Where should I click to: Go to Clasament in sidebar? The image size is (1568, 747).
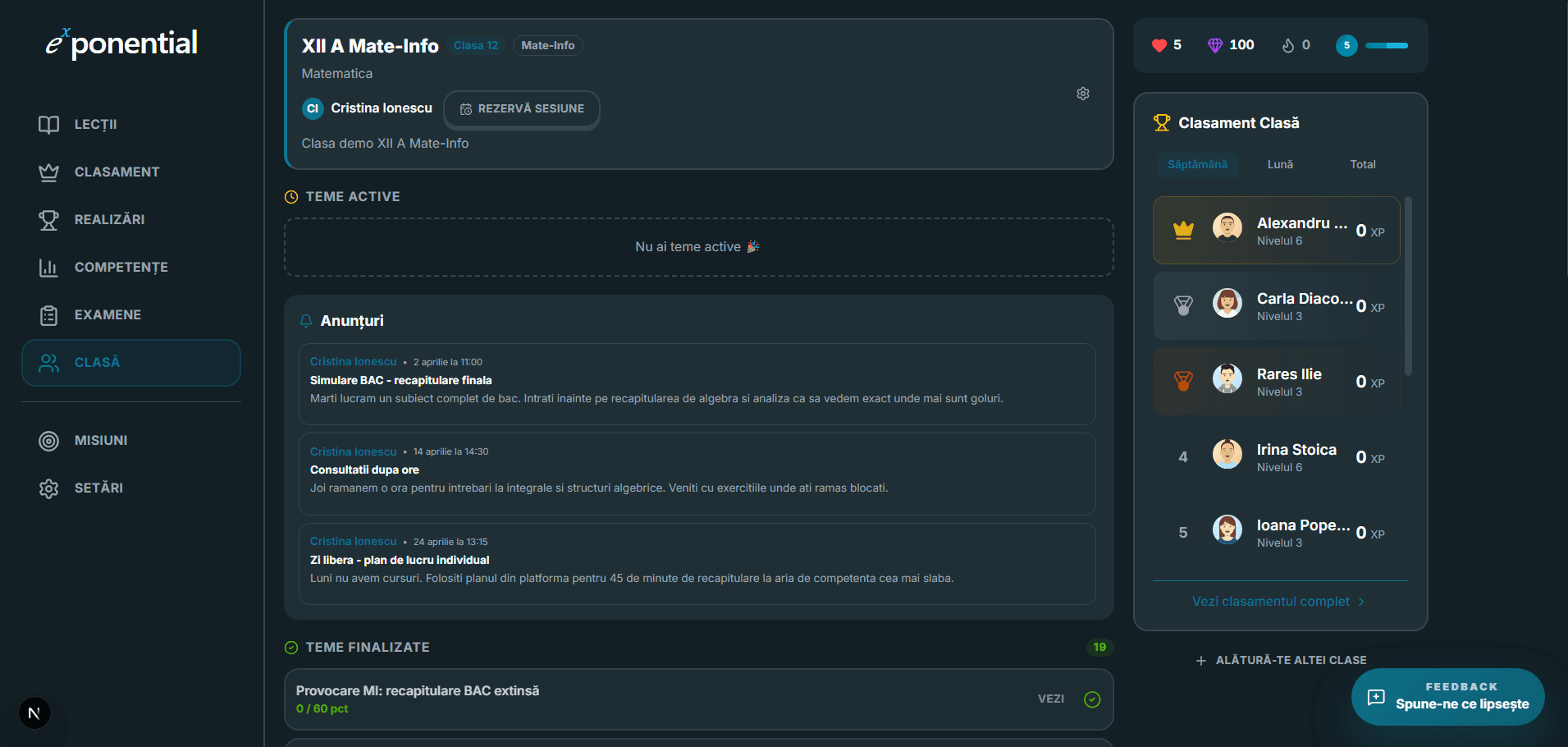click(x=131, y=172)
